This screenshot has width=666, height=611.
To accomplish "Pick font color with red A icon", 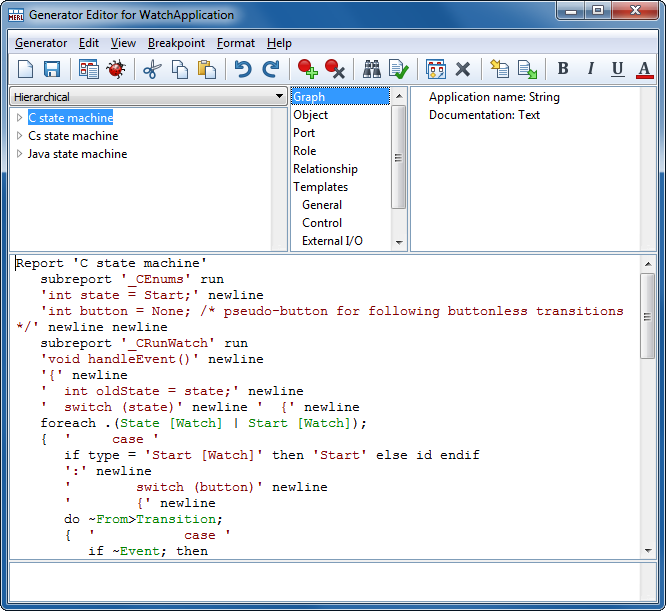I will tap(644, 69).
